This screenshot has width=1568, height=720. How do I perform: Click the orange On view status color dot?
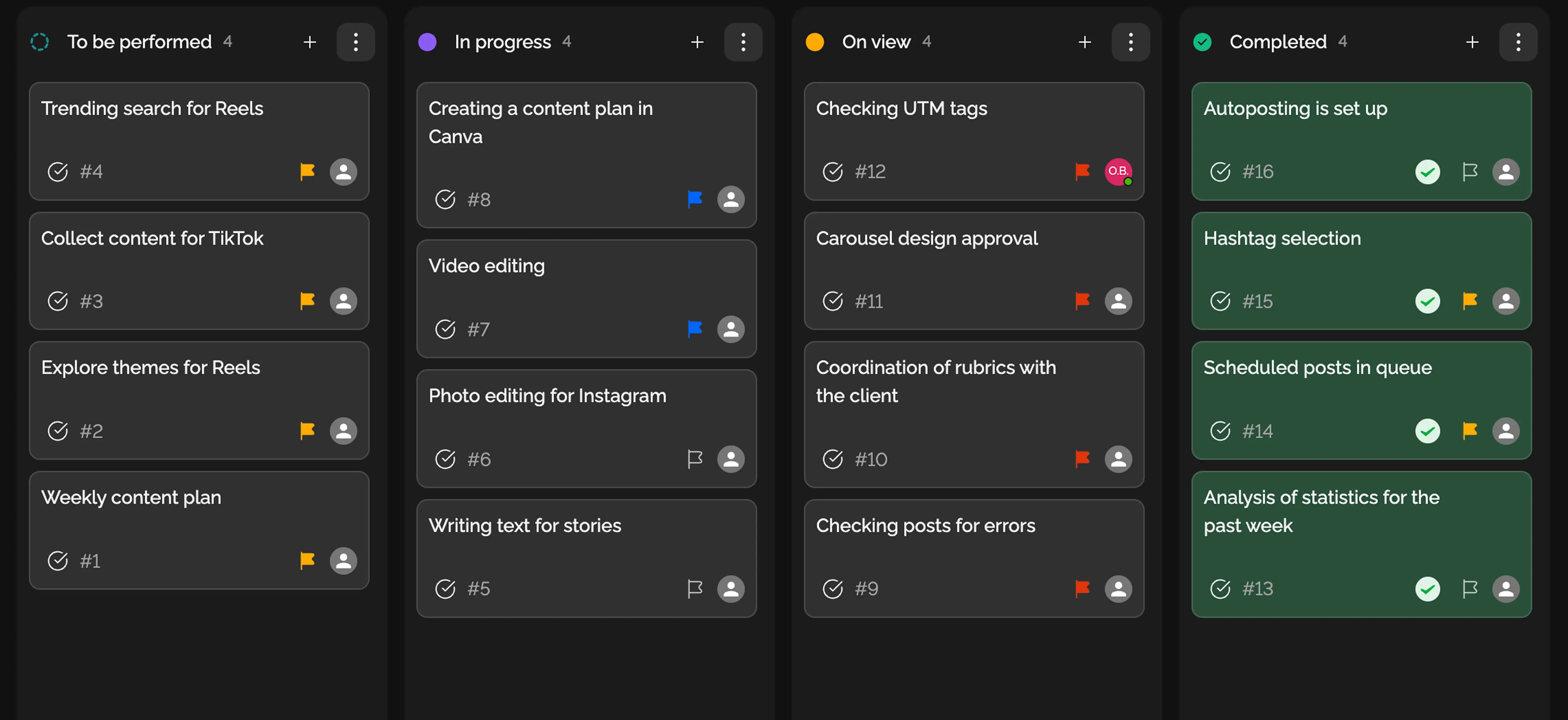pyautogui.click(x=814, y=42)
